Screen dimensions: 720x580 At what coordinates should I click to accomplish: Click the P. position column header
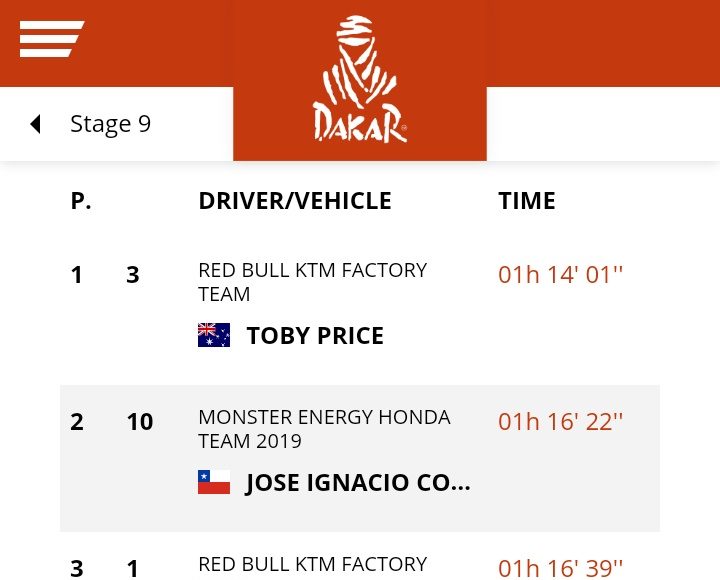point(81,201)
